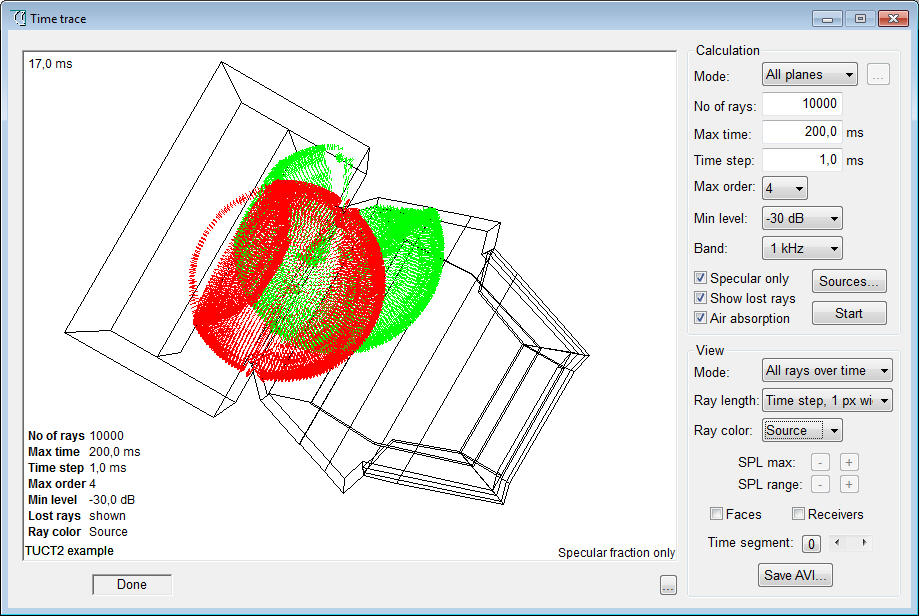Step Time segment backward with left arrow

838,543
